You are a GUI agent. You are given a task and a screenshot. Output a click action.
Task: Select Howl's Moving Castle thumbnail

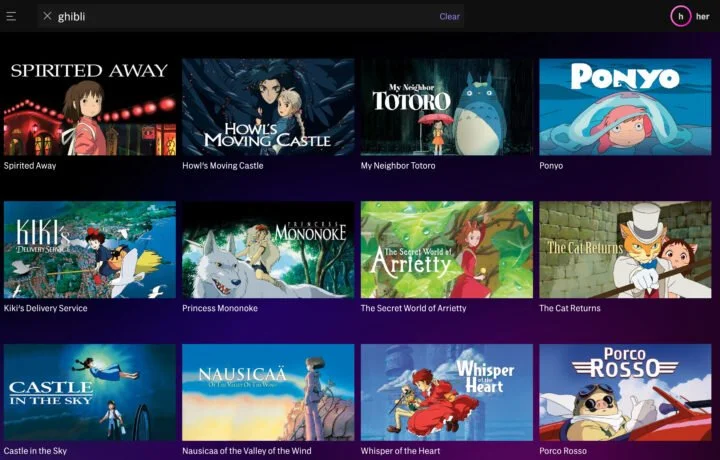[268, 106]
